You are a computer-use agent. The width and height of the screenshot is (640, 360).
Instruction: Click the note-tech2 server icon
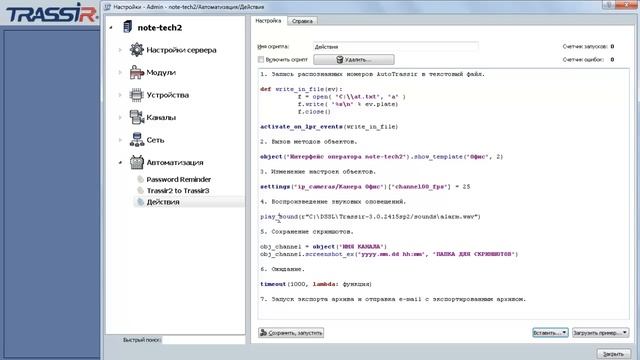point(127,27)
